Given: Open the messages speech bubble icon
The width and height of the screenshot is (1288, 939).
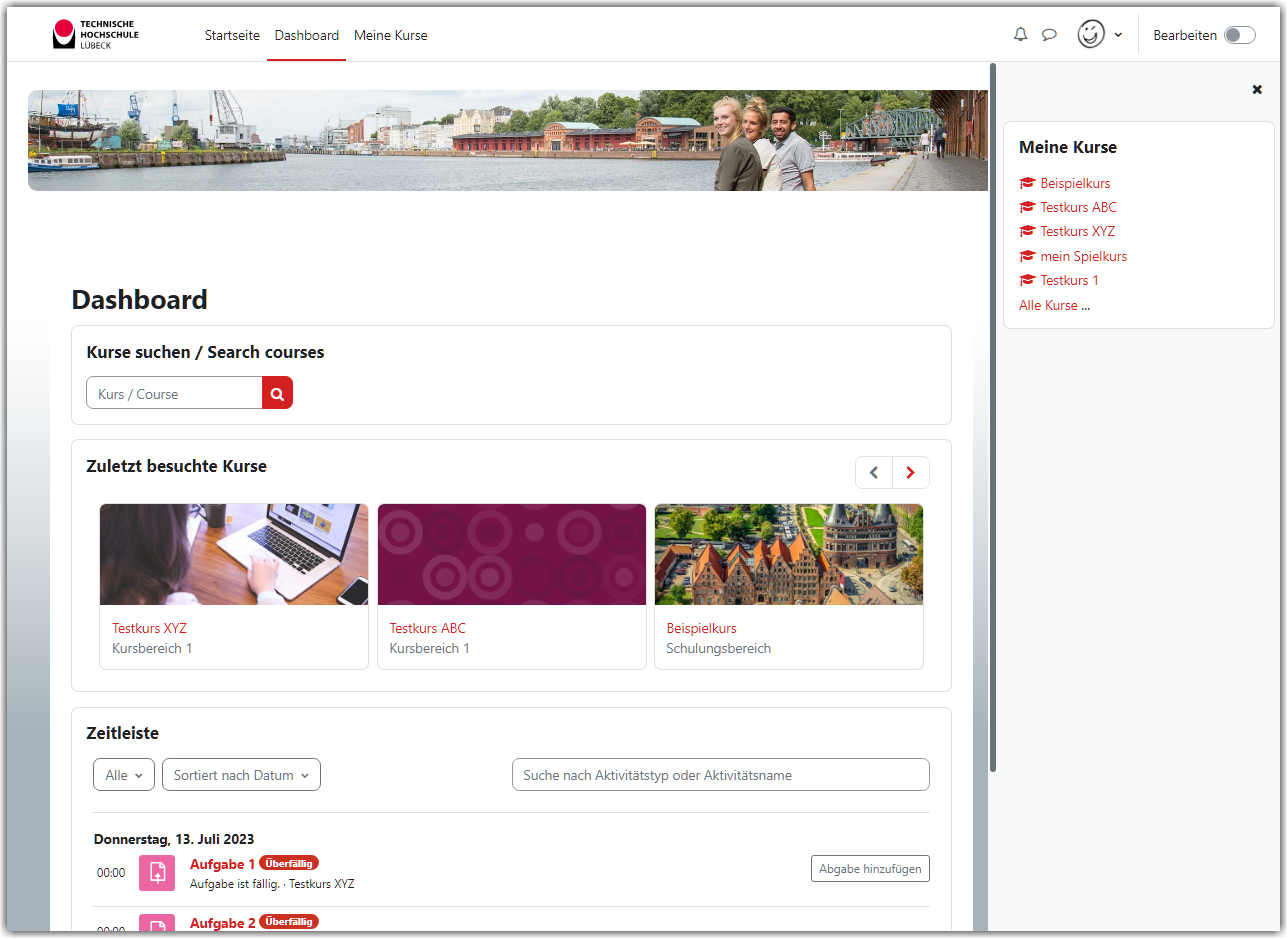Looking at the screenshot, I should pos(1049,35).
